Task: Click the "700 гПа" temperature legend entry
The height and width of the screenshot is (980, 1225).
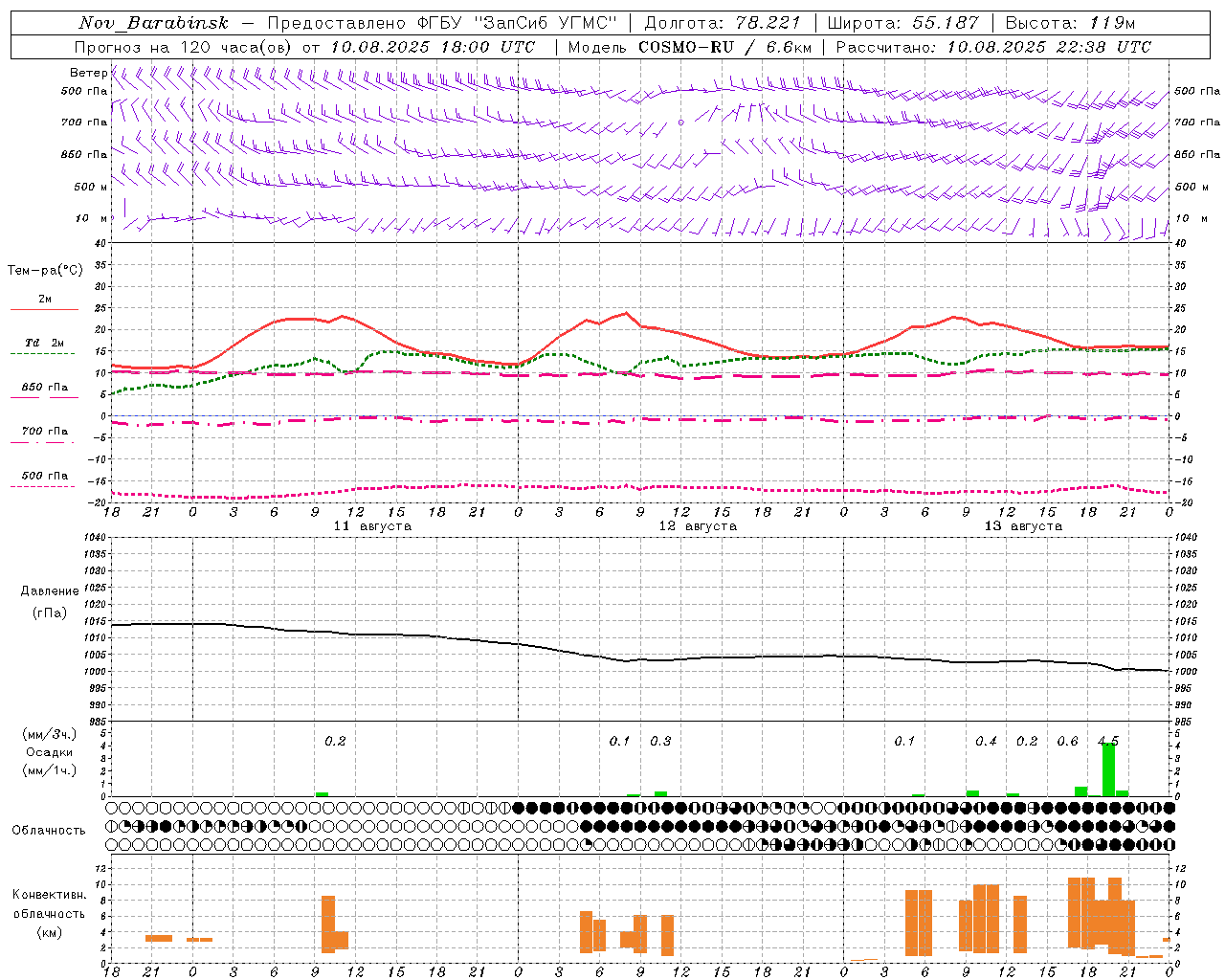Action: click(45, 432)
